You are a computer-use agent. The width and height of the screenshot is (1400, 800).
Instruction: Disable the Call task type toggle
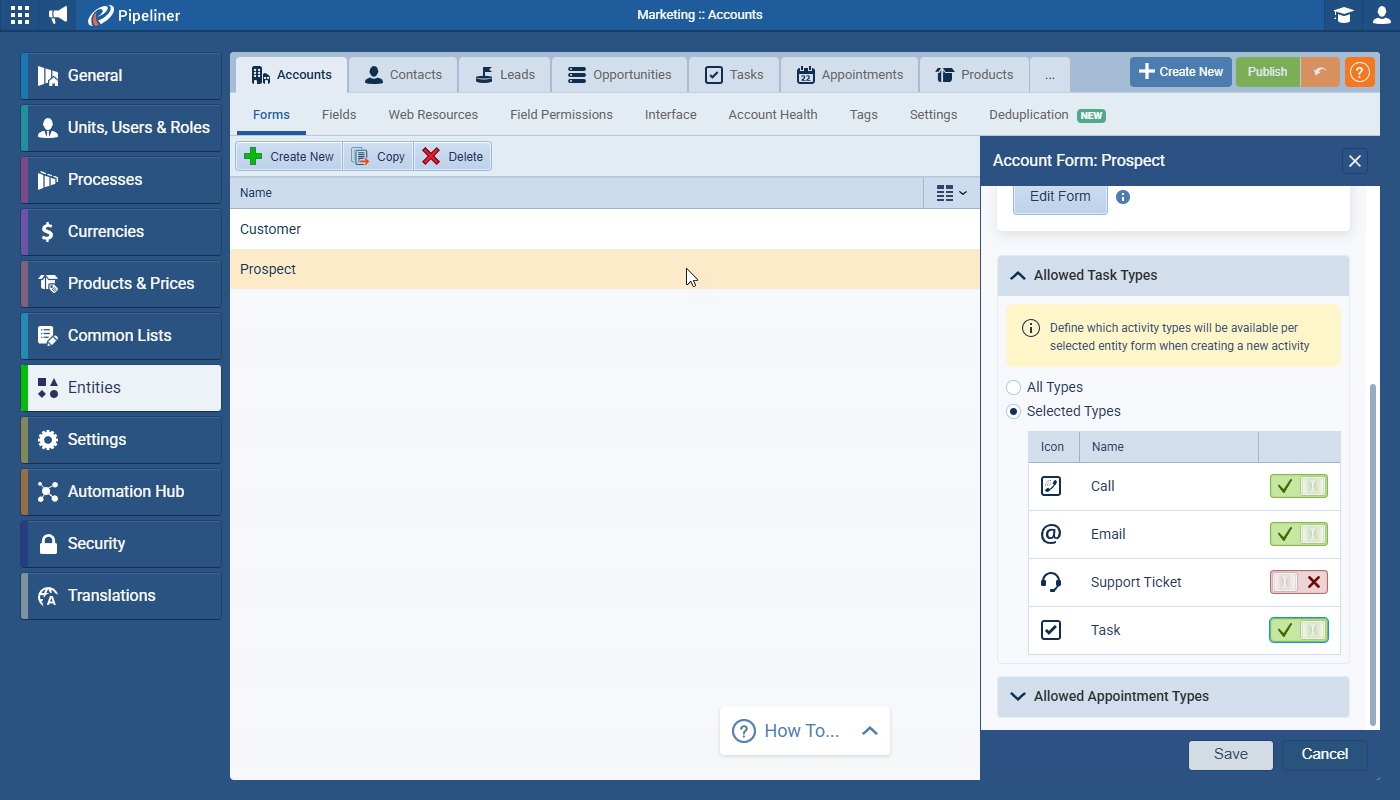click(x=1298, y=486)
